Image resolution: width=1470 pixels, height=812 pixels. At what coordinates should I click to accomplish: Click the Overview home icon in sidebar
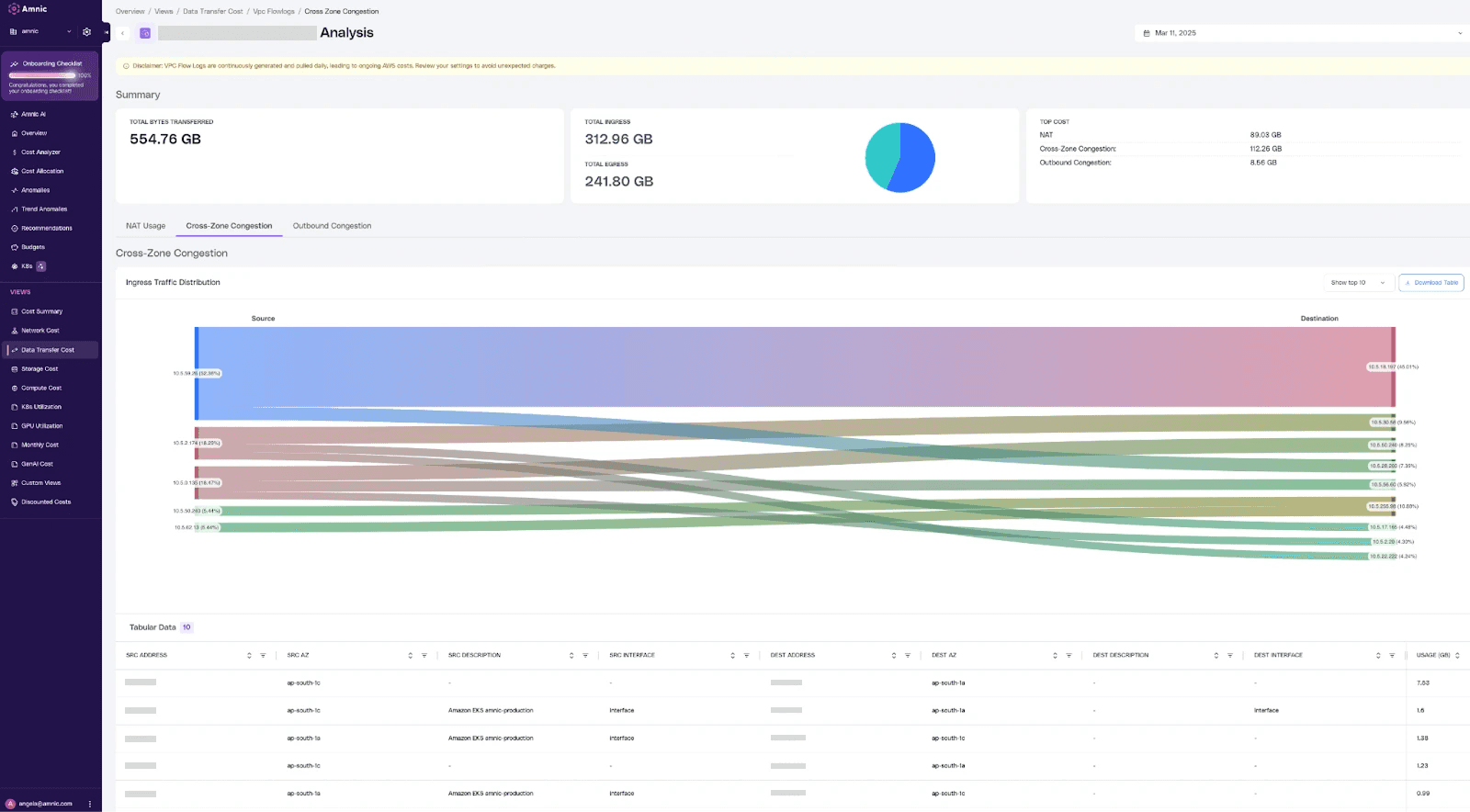click(x=15, y=133)
